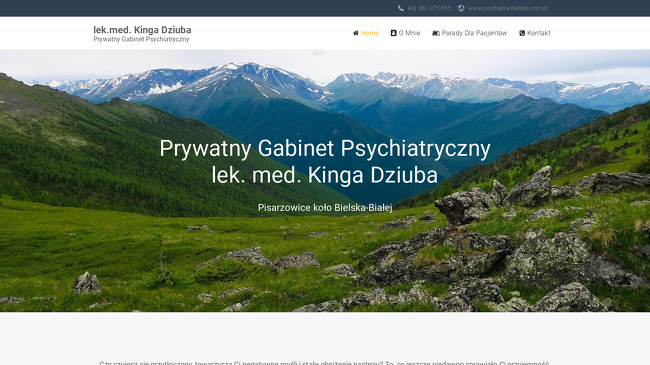Click the phone number Rej. 881-275-555

pyautogui.click(x=429, y=8)
